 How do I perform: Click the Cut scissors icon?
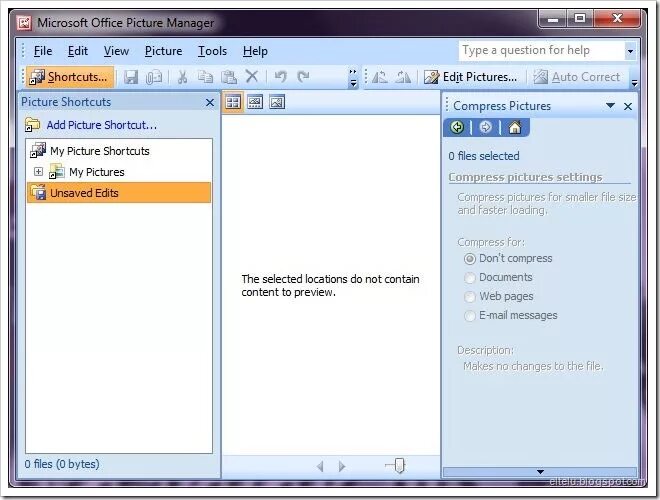(x=182, y=77)
